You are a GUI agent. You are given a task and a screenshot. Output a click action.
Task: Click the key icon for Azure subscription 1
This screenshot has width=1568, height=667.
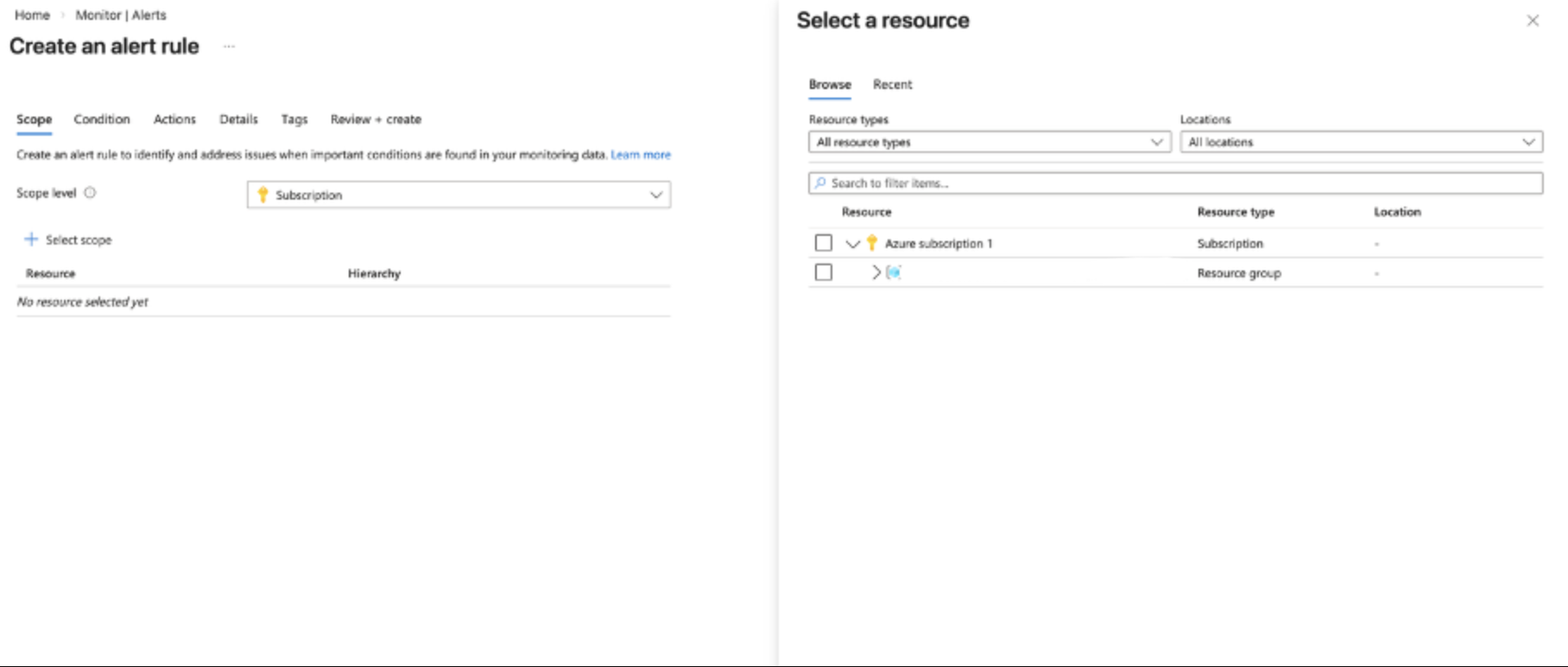click(x=872, y=243)
